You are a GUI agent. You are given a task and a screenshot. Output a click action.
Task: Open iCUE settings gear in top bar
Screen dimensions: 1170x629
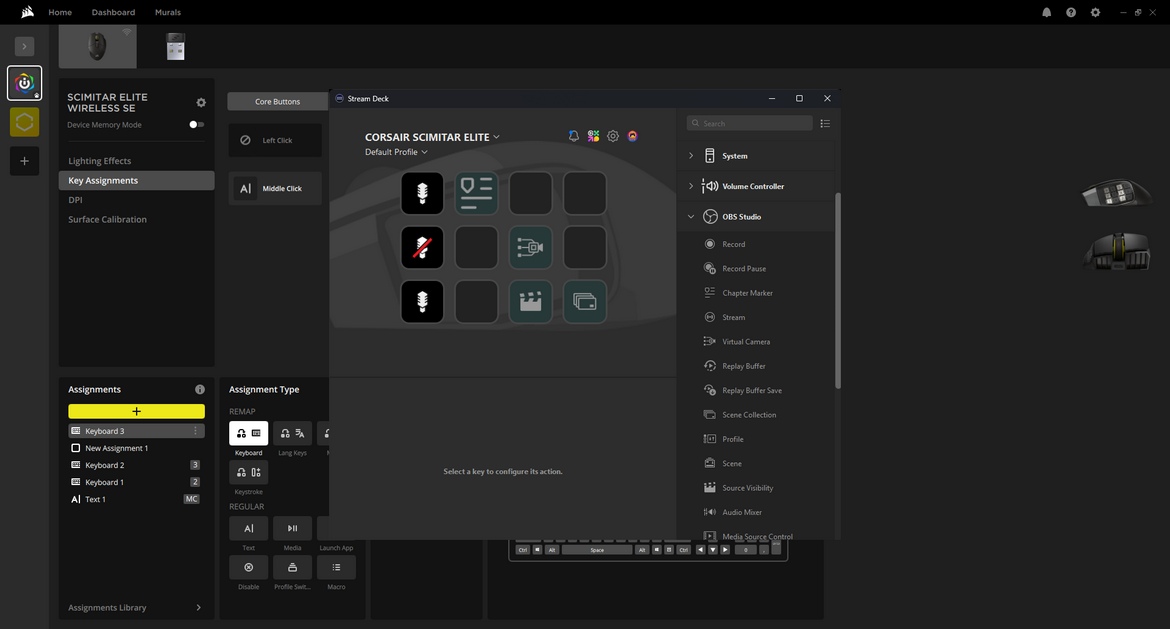coord(1095,12)
